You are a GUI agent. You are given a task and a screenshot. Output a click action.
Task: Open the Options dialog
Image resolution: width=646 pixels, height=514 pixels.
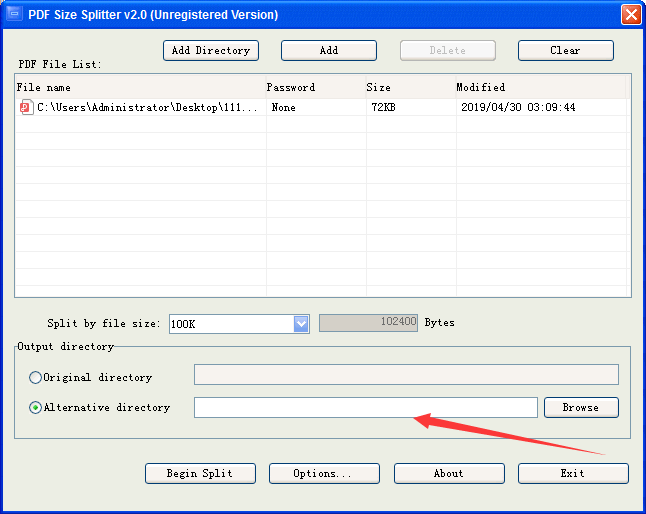pos(324,473)
